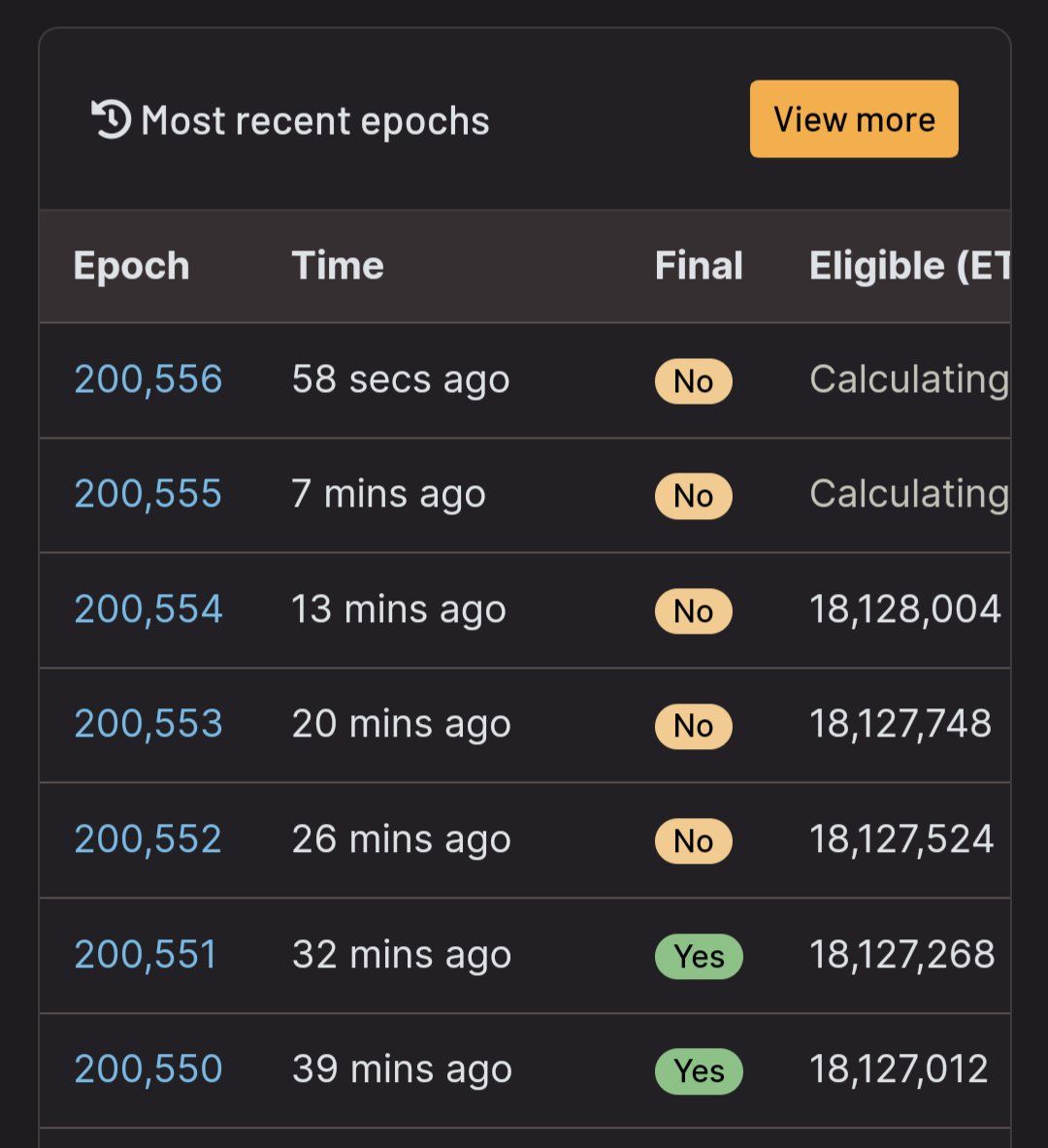Image resolution: width=1048 pixels, height=1148 pixels.
Task: Click eligible value 18,128,004
Action: 904,609
